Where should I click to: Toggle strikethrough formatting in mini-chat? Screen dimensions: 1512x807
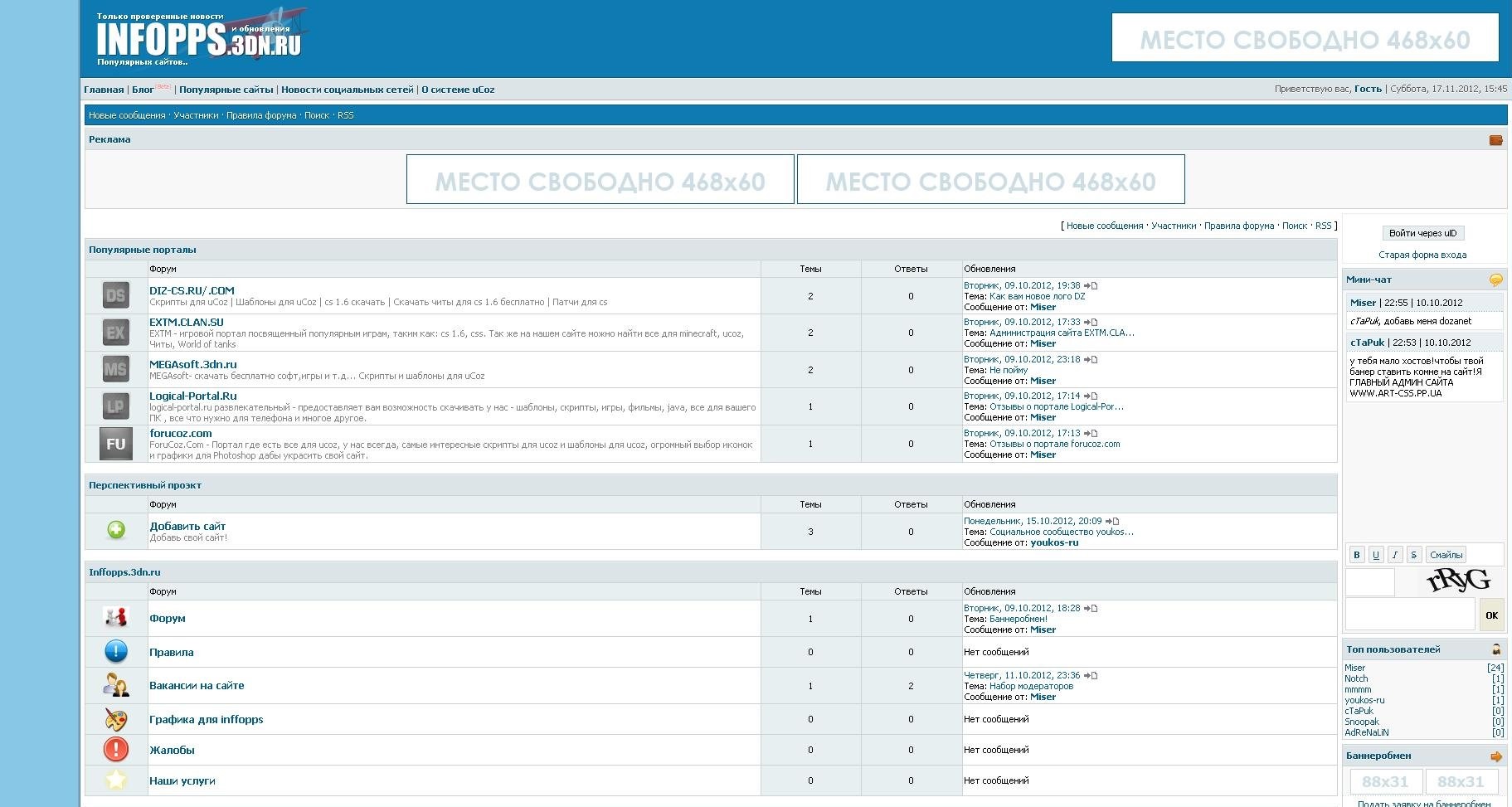1413,555
